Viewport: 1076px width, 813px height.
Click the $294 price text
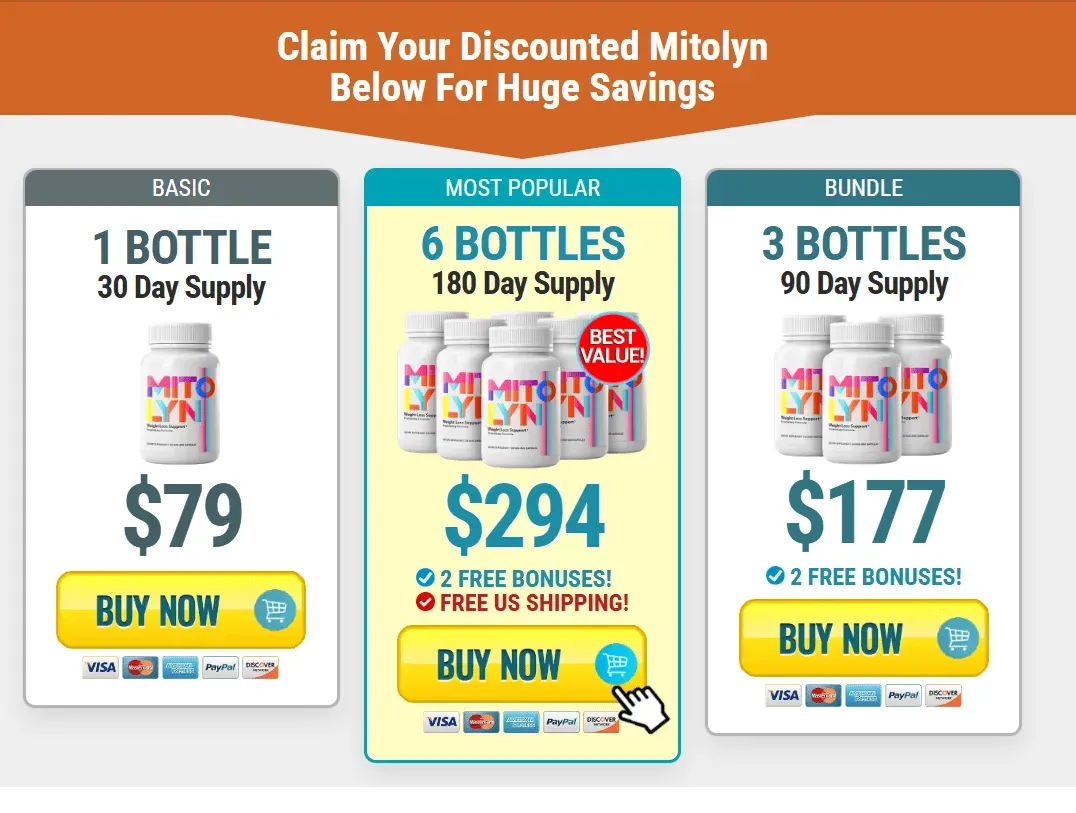click(x=525, y=516)
